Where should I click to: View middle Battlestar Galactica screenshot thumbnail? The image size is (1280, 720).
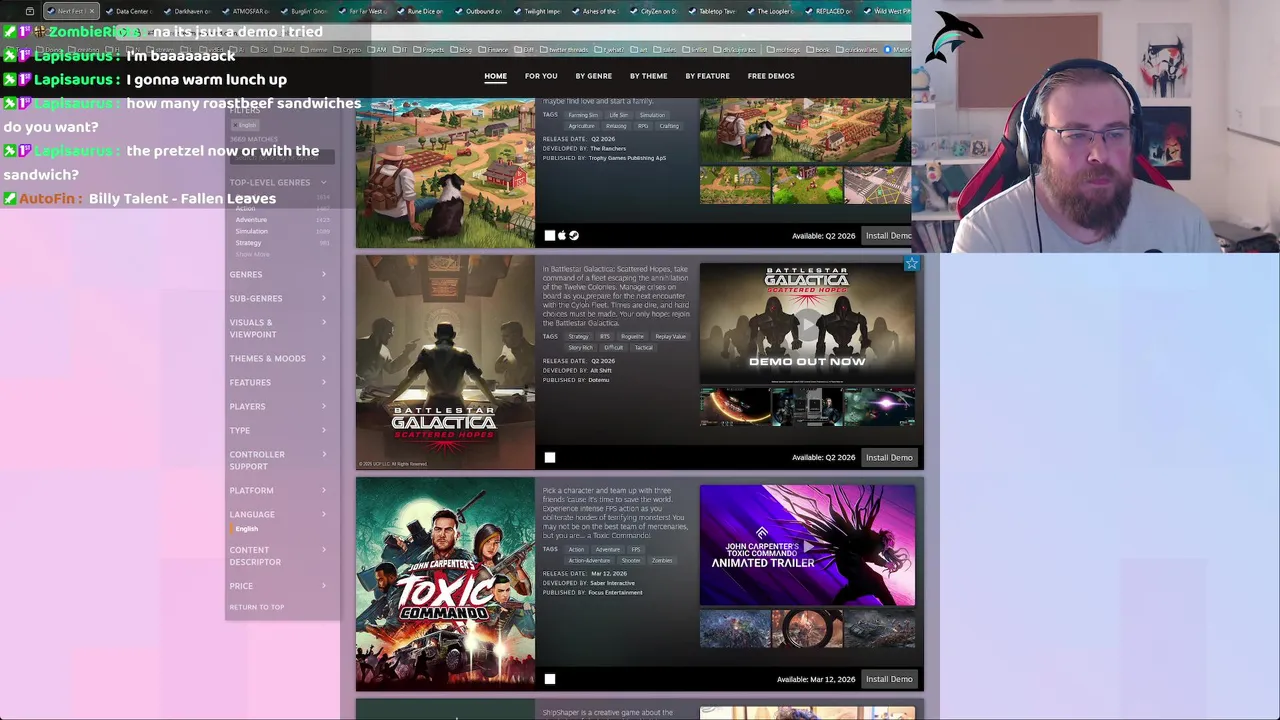807,408
